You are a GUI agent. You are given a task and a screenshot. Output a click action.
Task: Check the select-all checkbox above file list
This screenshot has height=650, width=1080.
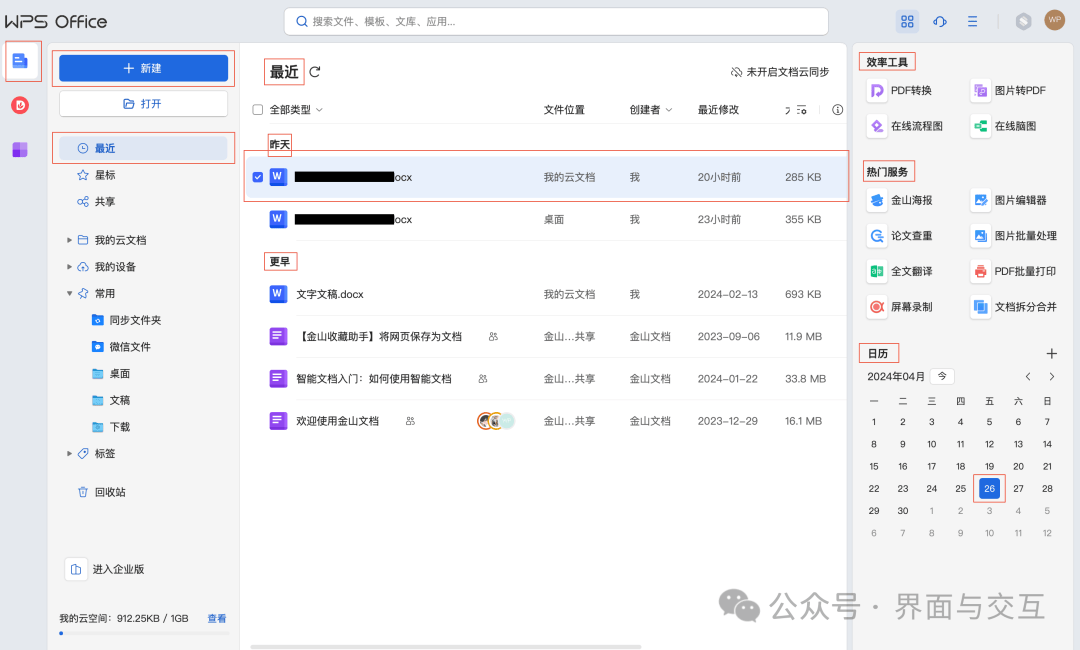click(x=258, y=109)
